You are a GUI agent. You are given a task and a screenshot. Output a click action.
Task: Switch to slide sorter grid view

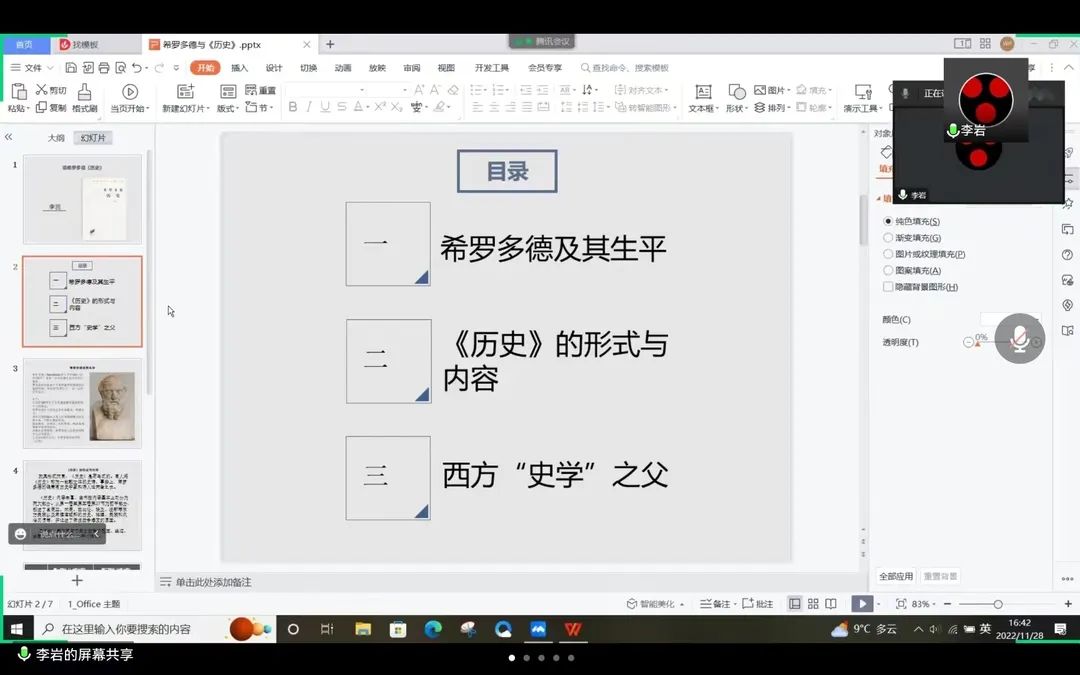tap(814, 604)
